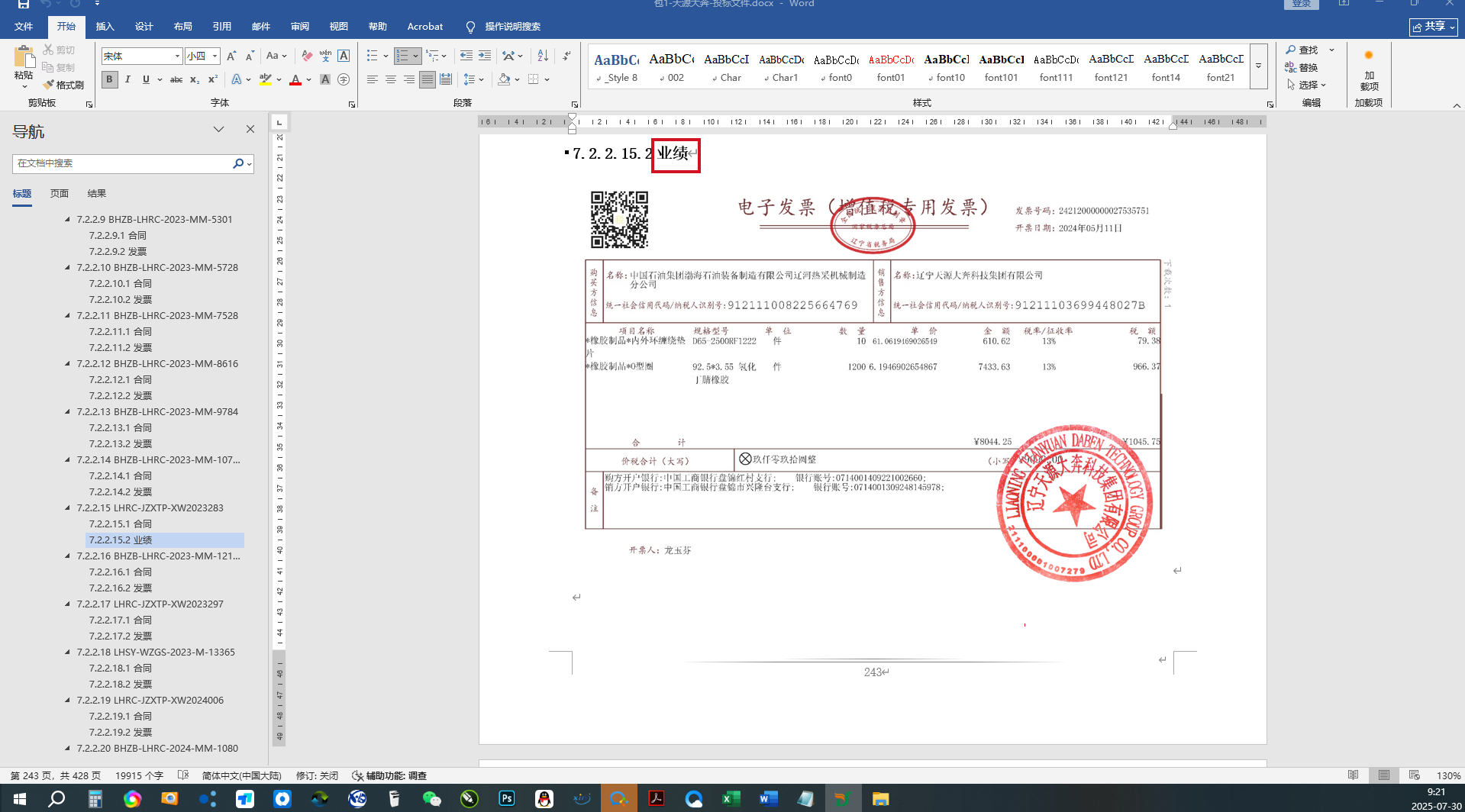Open the Layout (布局) ribbon tab
Image resolution: width=1465 pixels, height=812 pixels.
pos(182,27)
